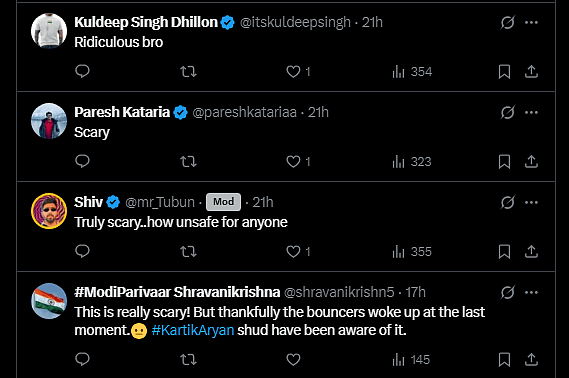The image size is (569, 378).
Task: Open the #KartikAryan hashtag link
Action: pyautogui.click(x=193, y=330)
